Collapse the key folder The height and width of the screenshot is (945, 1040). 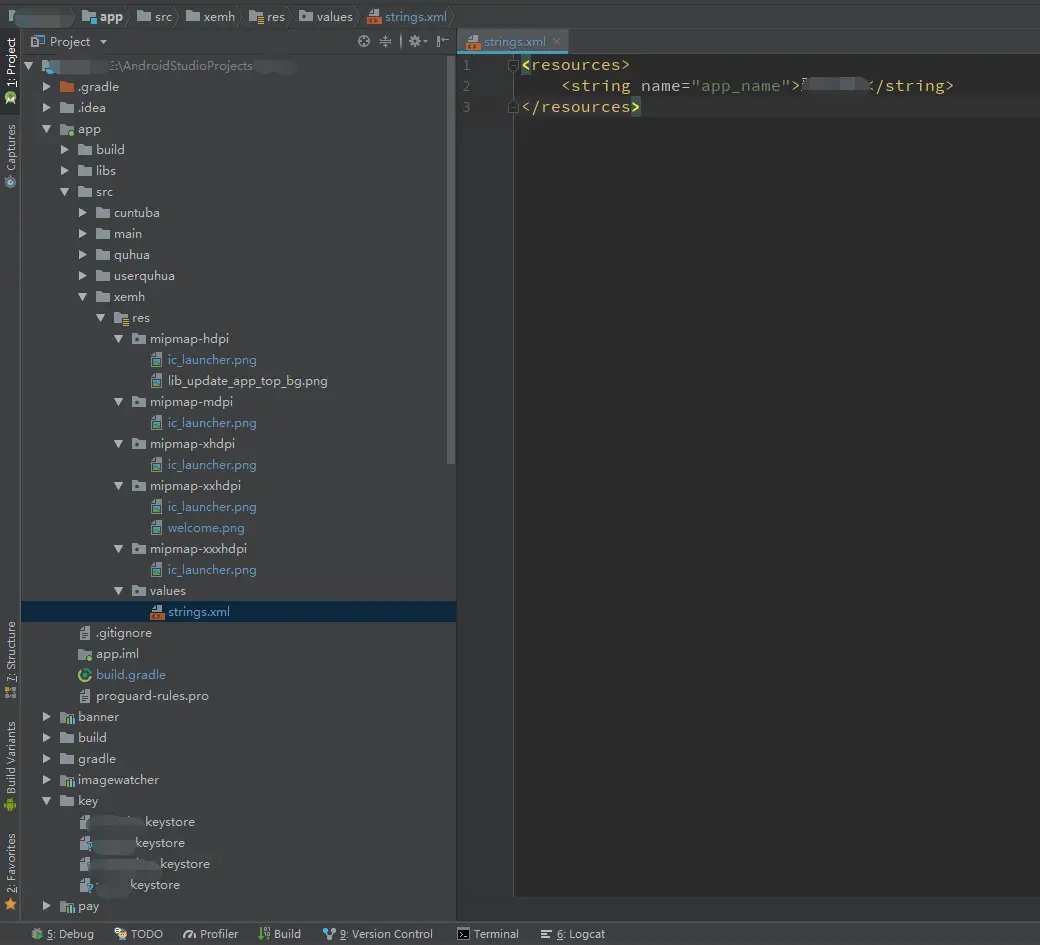pyautogui.click(x=46, y=801)
